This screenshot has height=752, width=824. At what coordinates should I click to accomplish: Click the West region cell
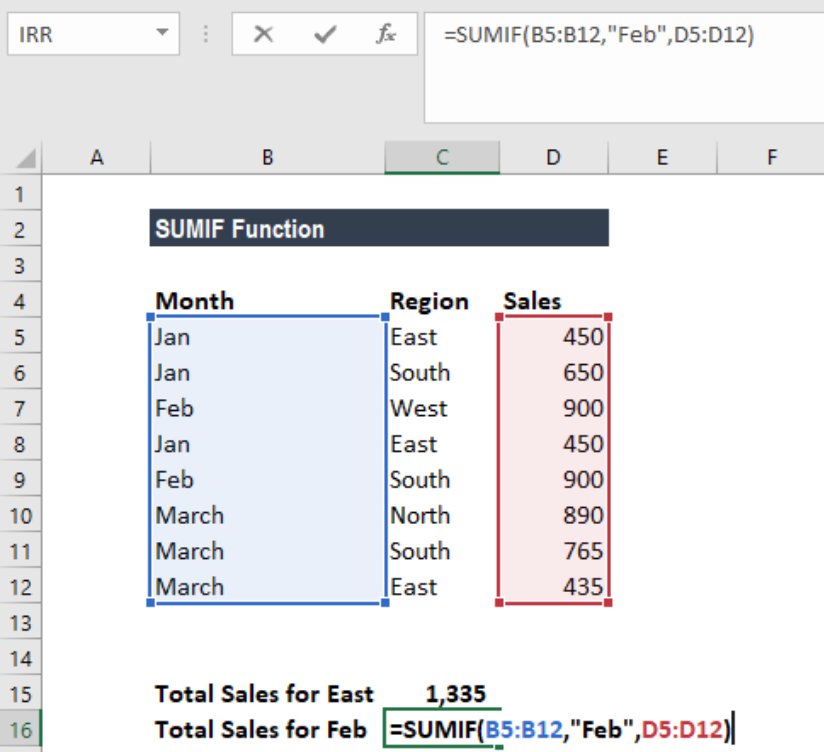(442, 408)
